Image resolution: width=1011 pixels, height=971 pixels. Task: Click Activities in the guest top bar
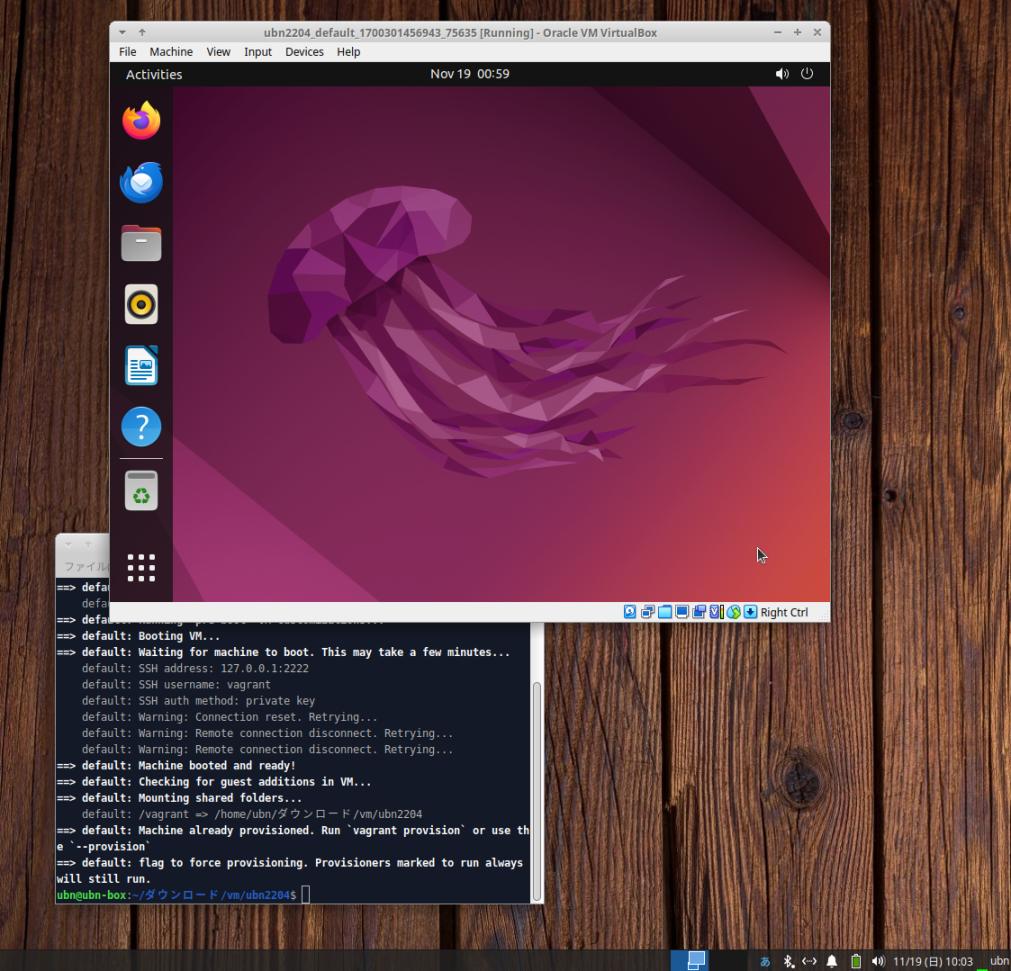154,74
